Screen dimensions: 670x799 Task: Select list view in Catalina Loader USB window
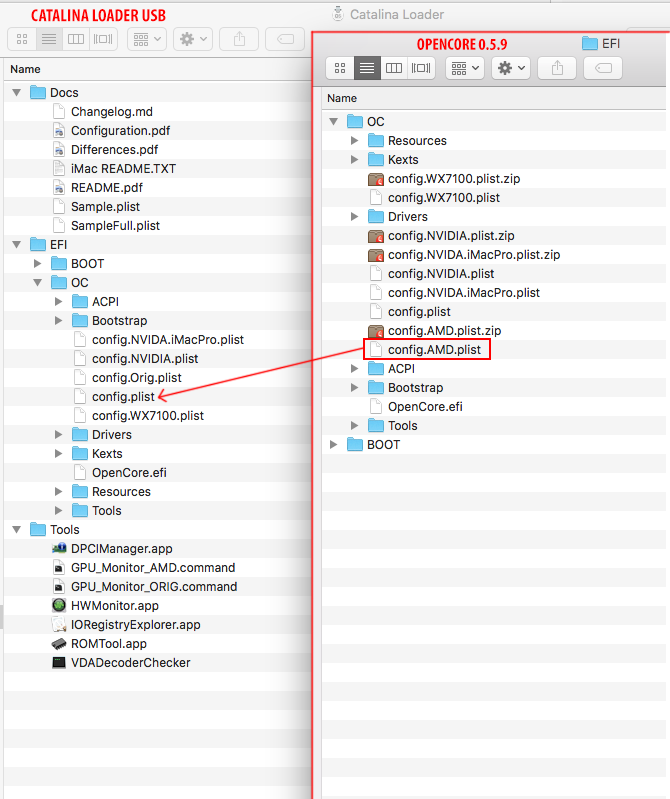[49, 39]
